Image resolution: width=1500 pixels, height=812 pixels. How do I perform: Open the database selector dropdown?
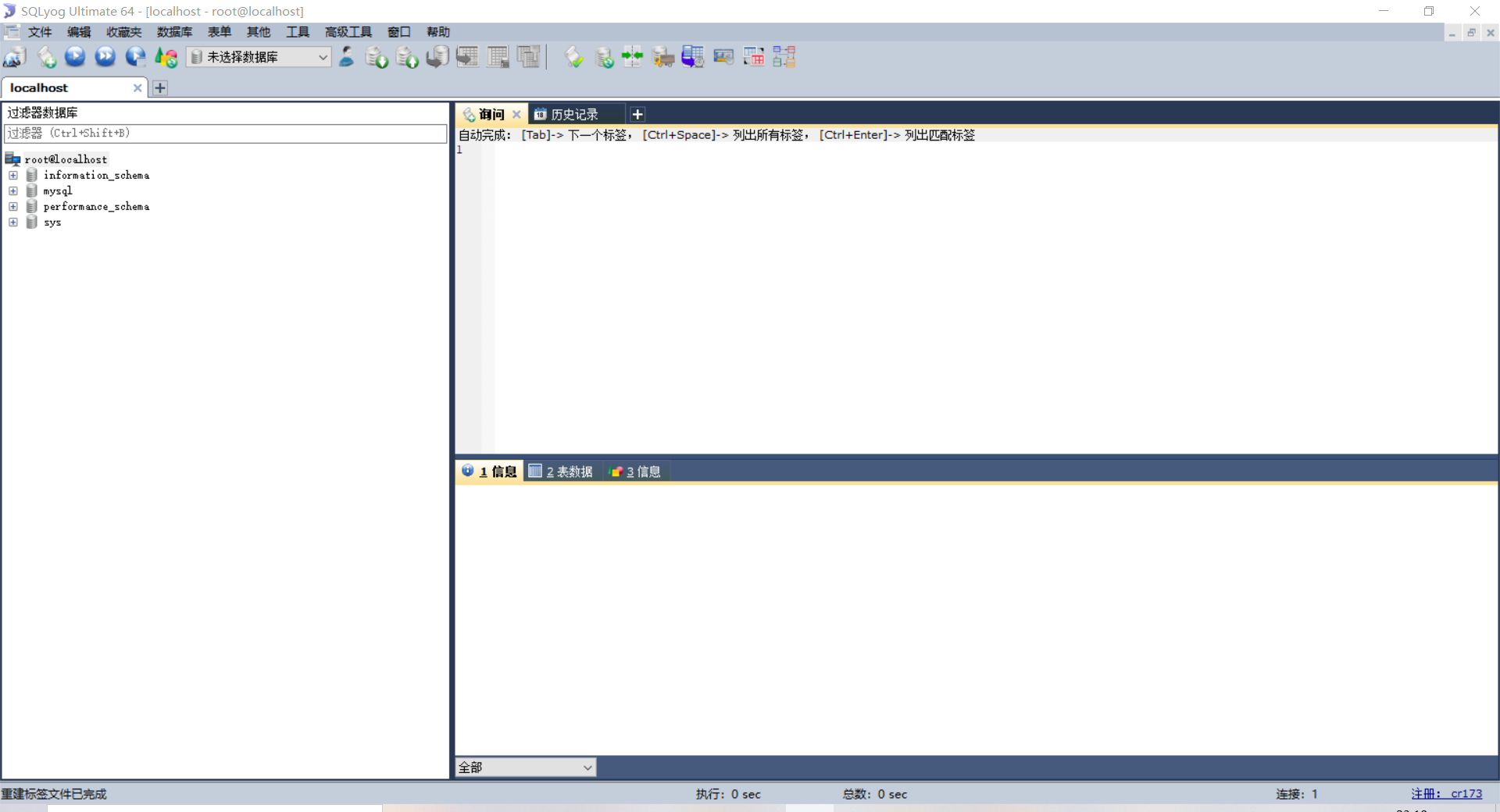pos(259,57)
